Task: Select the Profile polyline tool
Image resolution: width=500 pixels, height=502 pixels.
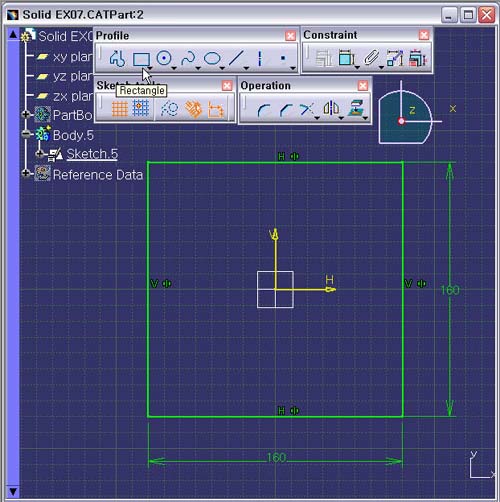Action: pyautogui.click(x=117, y=59)
